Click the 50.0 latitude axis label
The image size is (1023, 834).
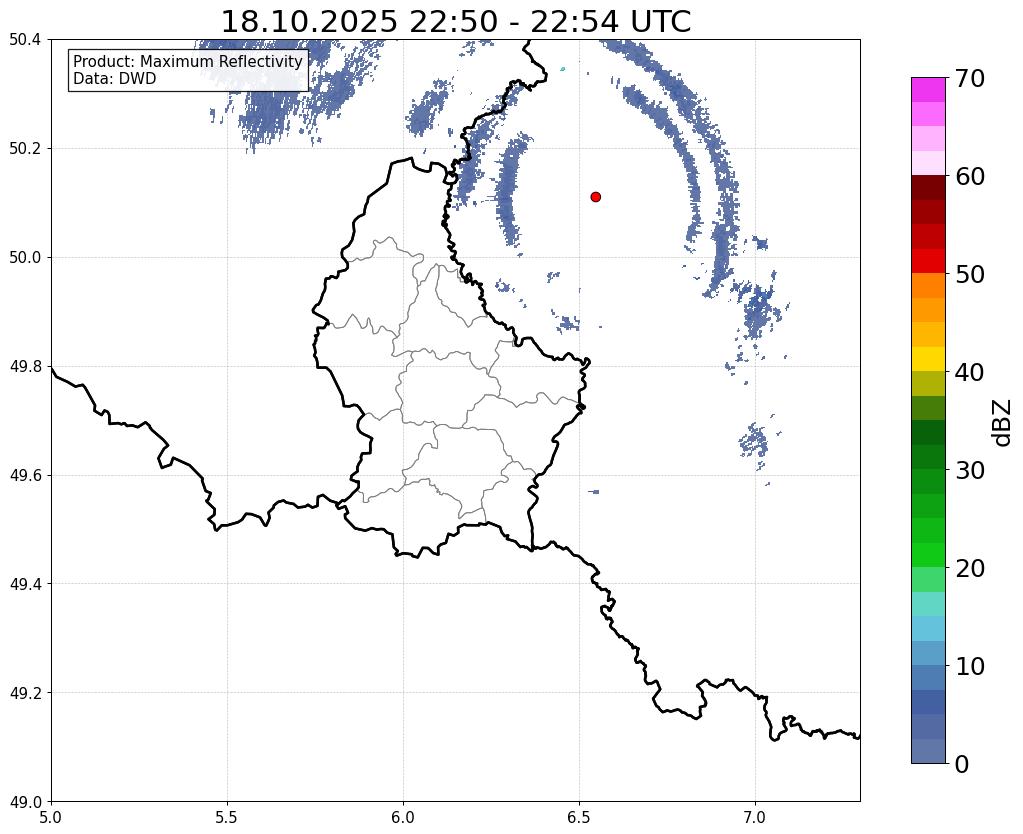click(25, 258)
